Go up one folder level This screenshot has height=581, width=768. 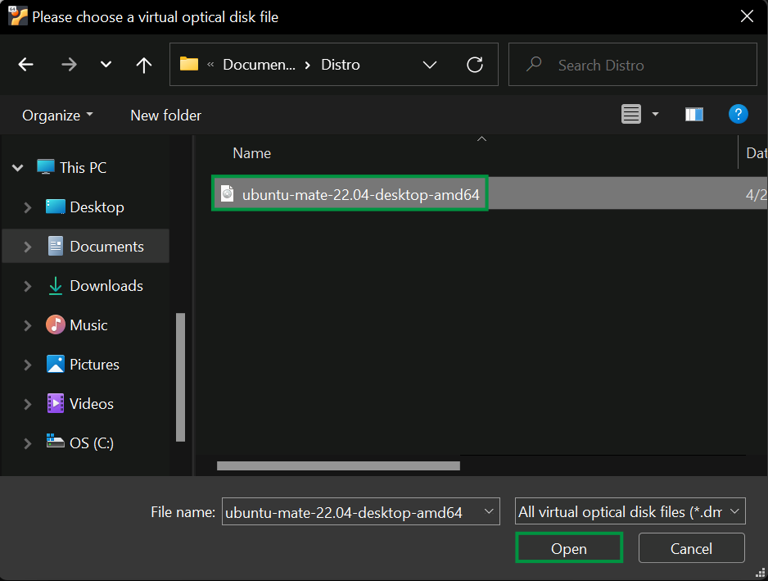144,64
